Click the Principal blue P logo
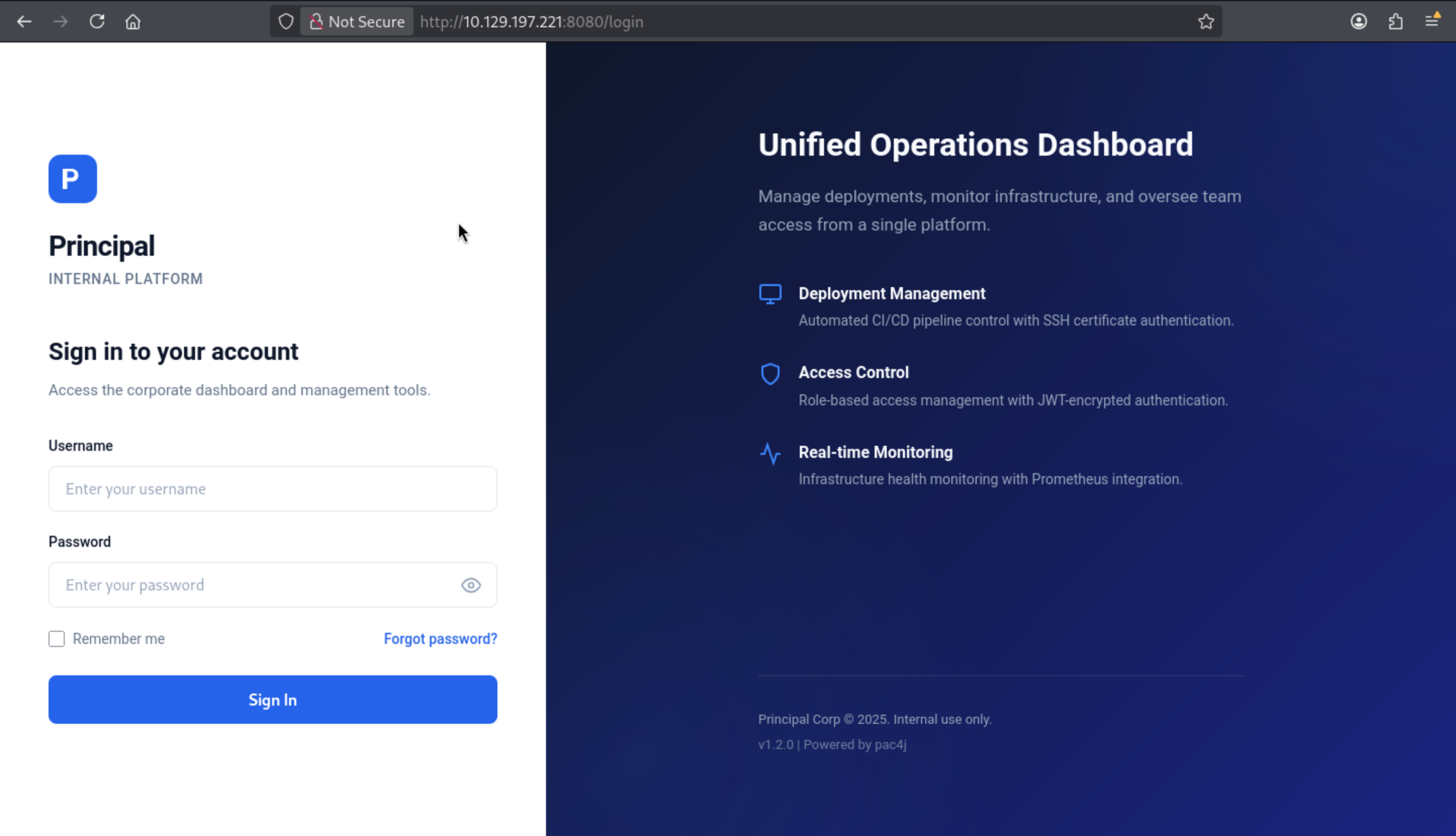 click(x=72, y=178)
